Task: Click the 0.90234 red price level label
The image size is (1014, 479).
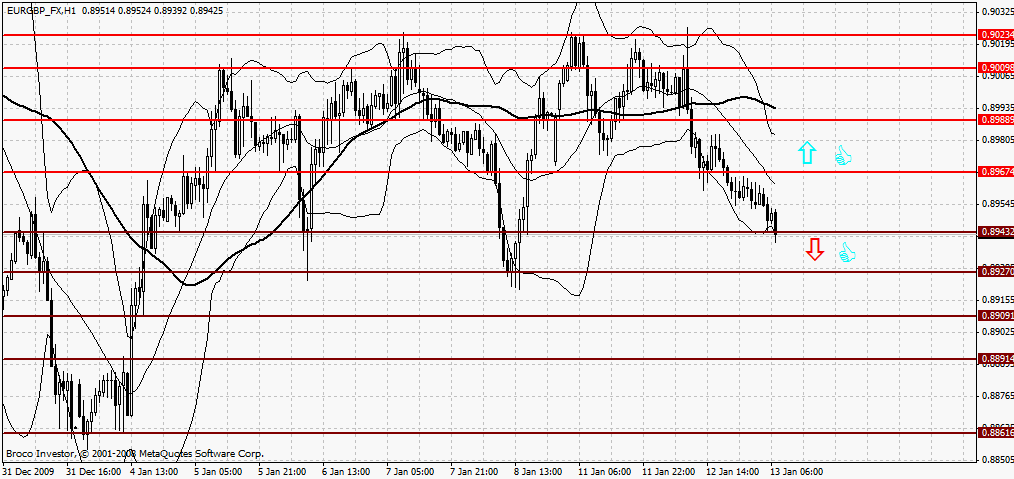Action: tap(997, 35)
